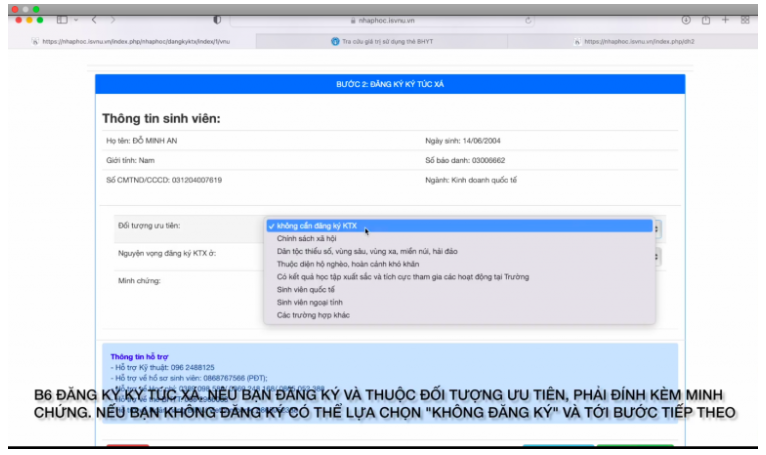Image resolution: width=766 pixels, height=455 pixels.
Task: Select 'Các trường hợp khác' option
Action: coord(459,315)
